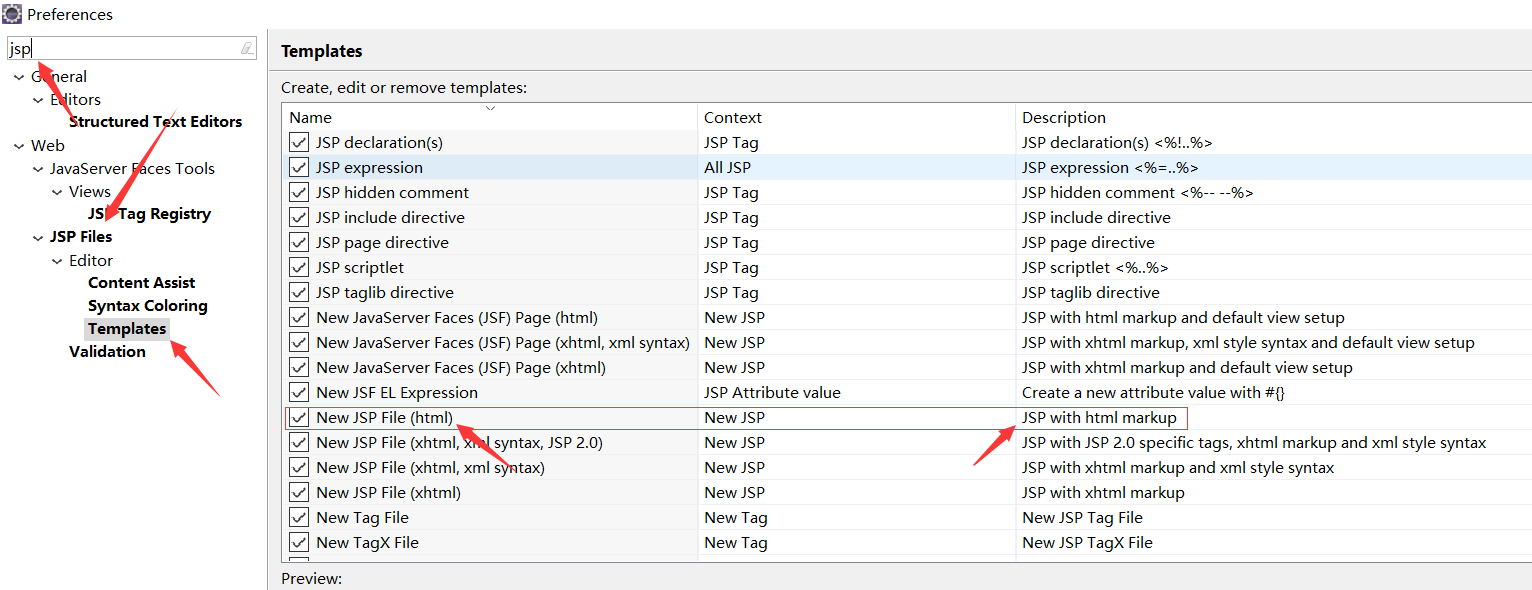This screenshot has width=1532, height=590.
Task: Sort templates by Context column header
Action: click(x=856, y=117)
